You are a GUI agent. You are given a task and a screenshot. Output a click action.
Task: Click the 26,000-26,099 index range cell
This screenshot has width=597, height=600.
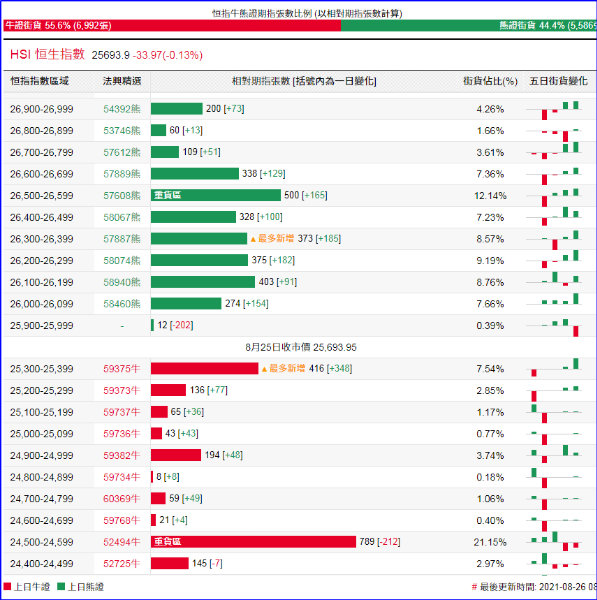pos(42,304)
